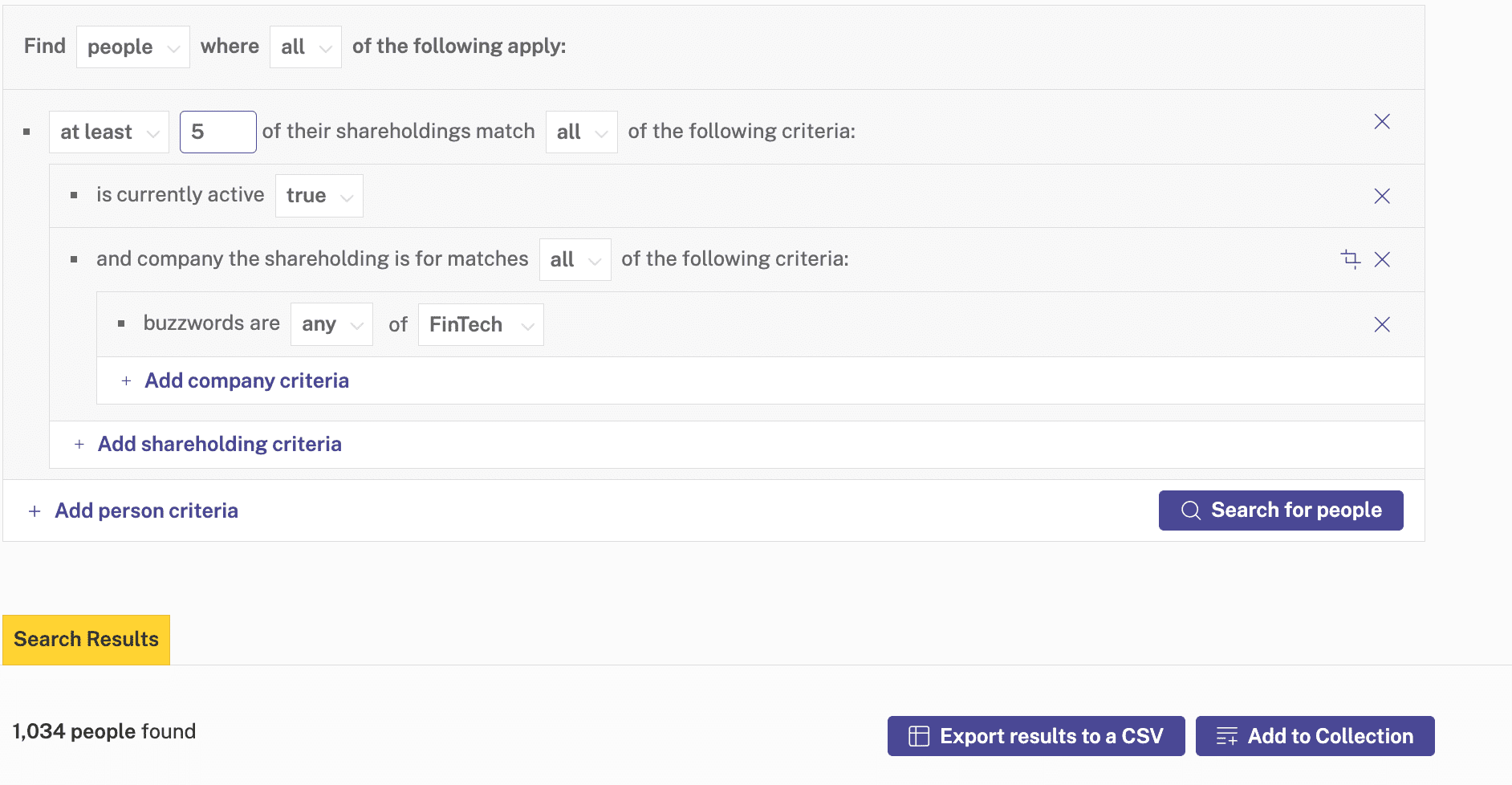The height and width of the screenshot is (785, 1512).
Task: Expand the FinTech buzzword dropdown
Action: click(481, 324)
